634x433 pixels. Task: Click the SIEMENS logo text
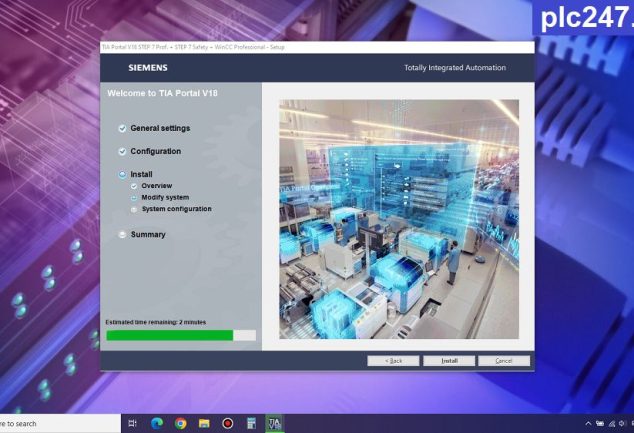(x=148, y=68)
